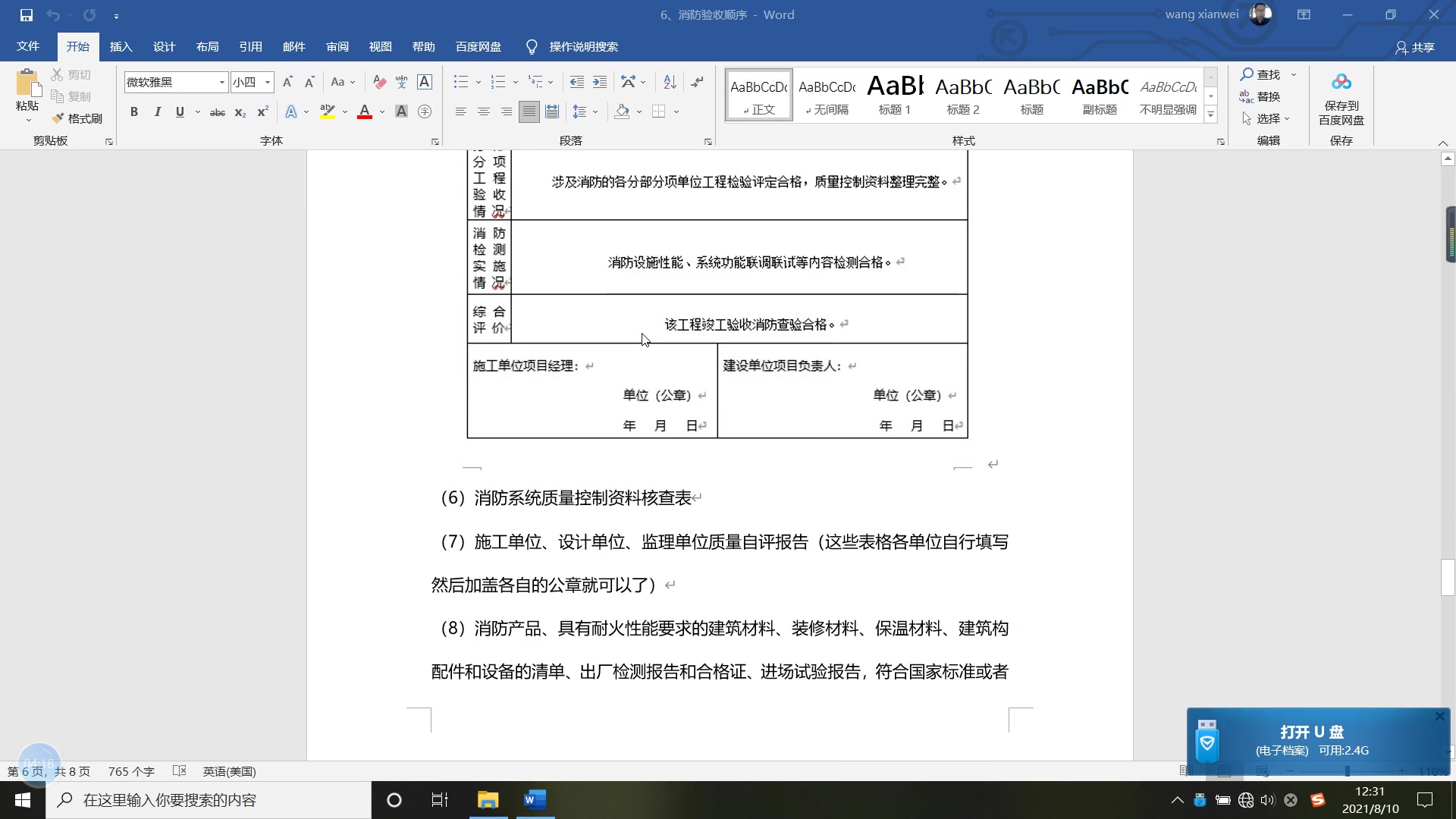1456x819 pixels.
Task: Increase font size with the A-up icon
Action: coord(287,82)
